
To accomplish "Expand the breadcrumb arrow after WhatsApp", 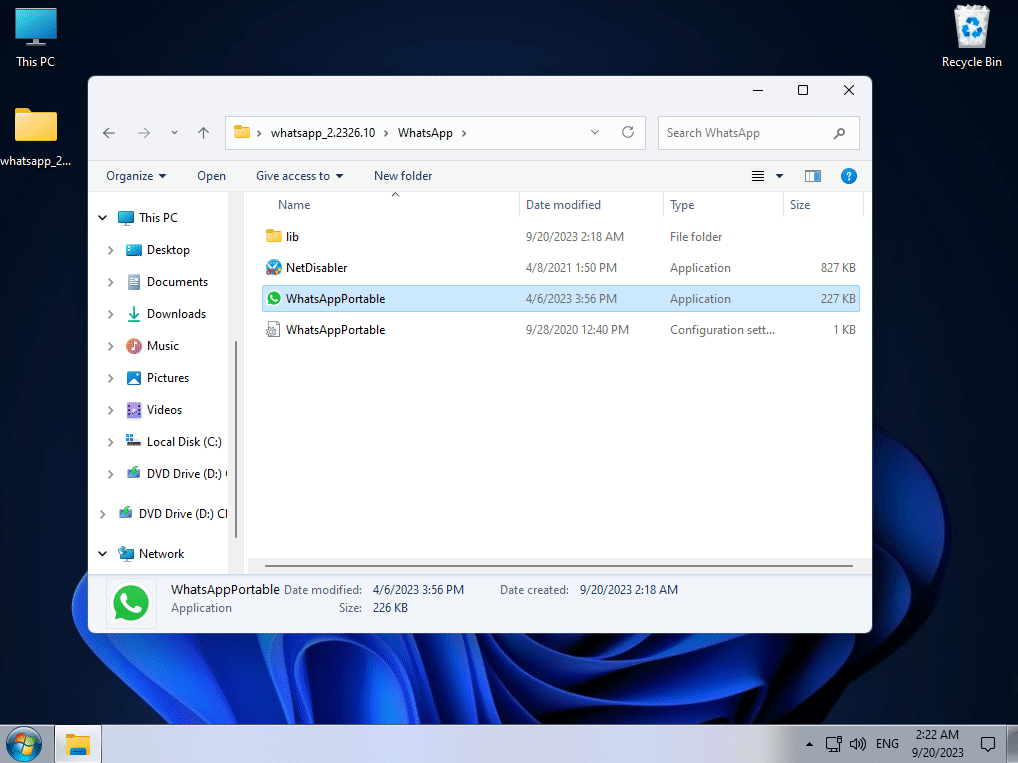I will pyautogui.click(x=464, y=133).
